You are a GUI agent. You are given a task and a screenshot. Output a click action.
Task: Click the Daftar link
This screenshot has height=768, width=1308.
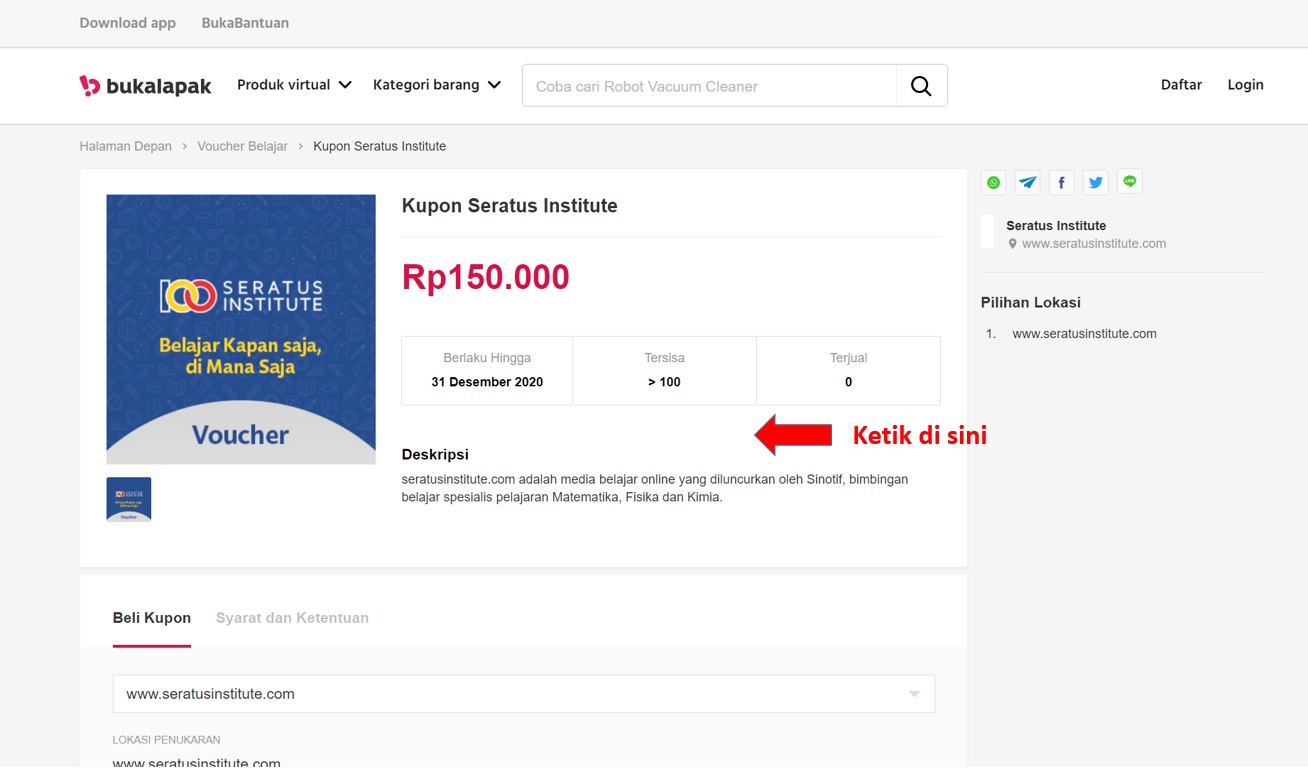coord(1181,85)
